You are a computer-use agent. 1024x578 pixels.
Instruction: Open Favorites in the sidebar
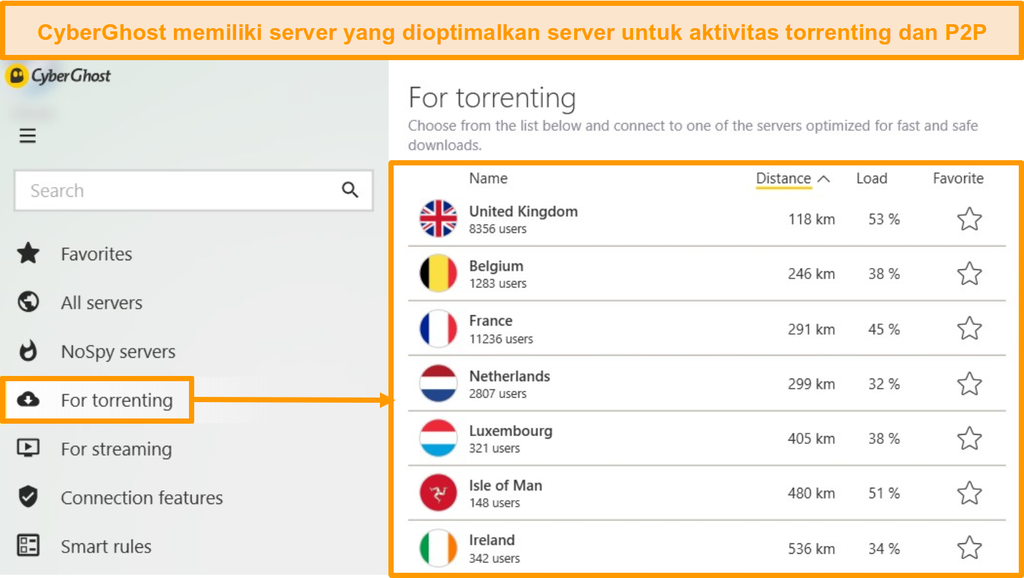(x=96, y=254)
